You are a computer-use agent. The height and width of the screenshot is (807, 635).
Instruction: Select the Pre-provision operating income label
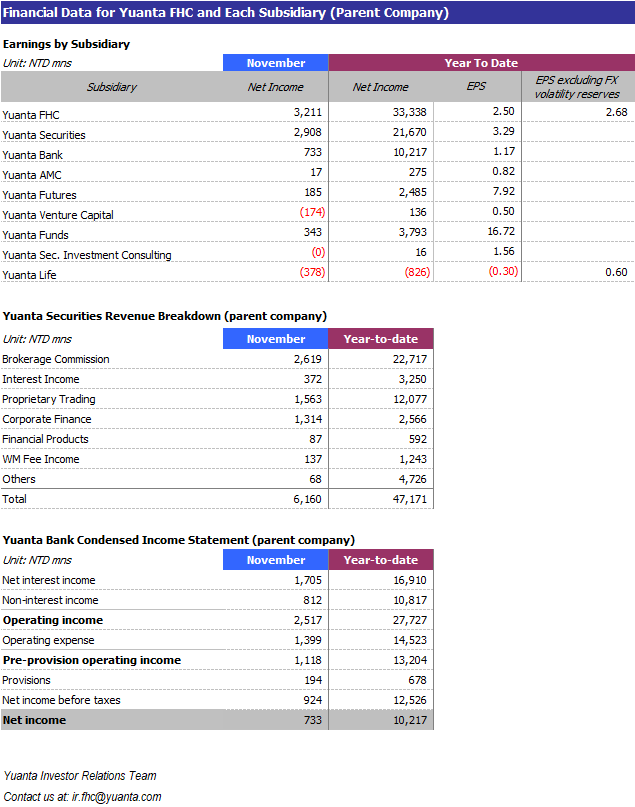(92, 660)
